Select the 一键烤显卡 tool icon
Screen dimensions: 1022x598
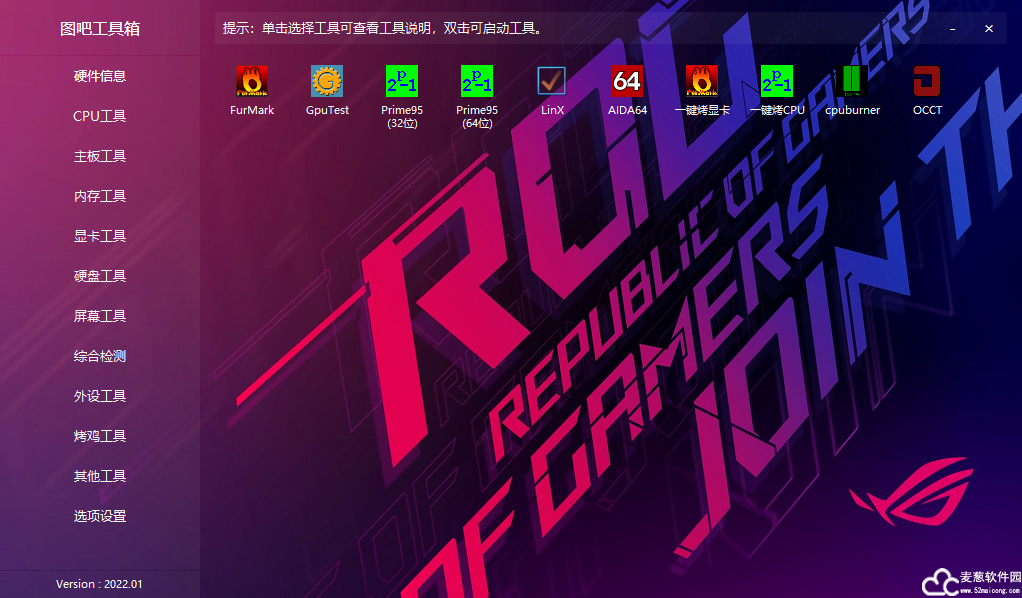click(702, 81)
